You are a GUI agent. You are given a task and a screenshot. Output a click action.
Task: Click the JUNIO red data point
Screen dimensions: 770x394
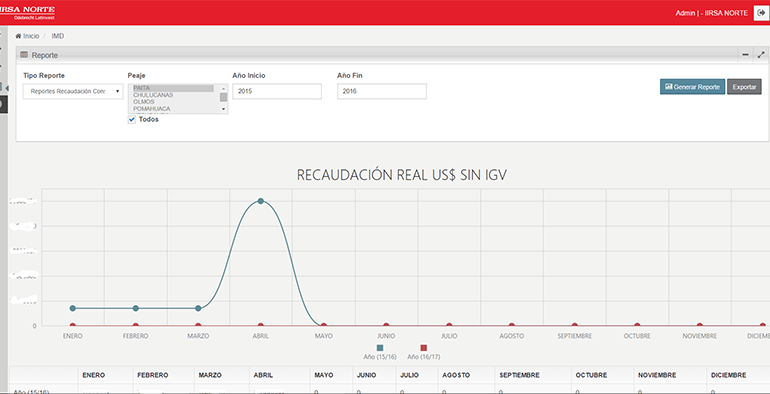(x=386, y=326)
